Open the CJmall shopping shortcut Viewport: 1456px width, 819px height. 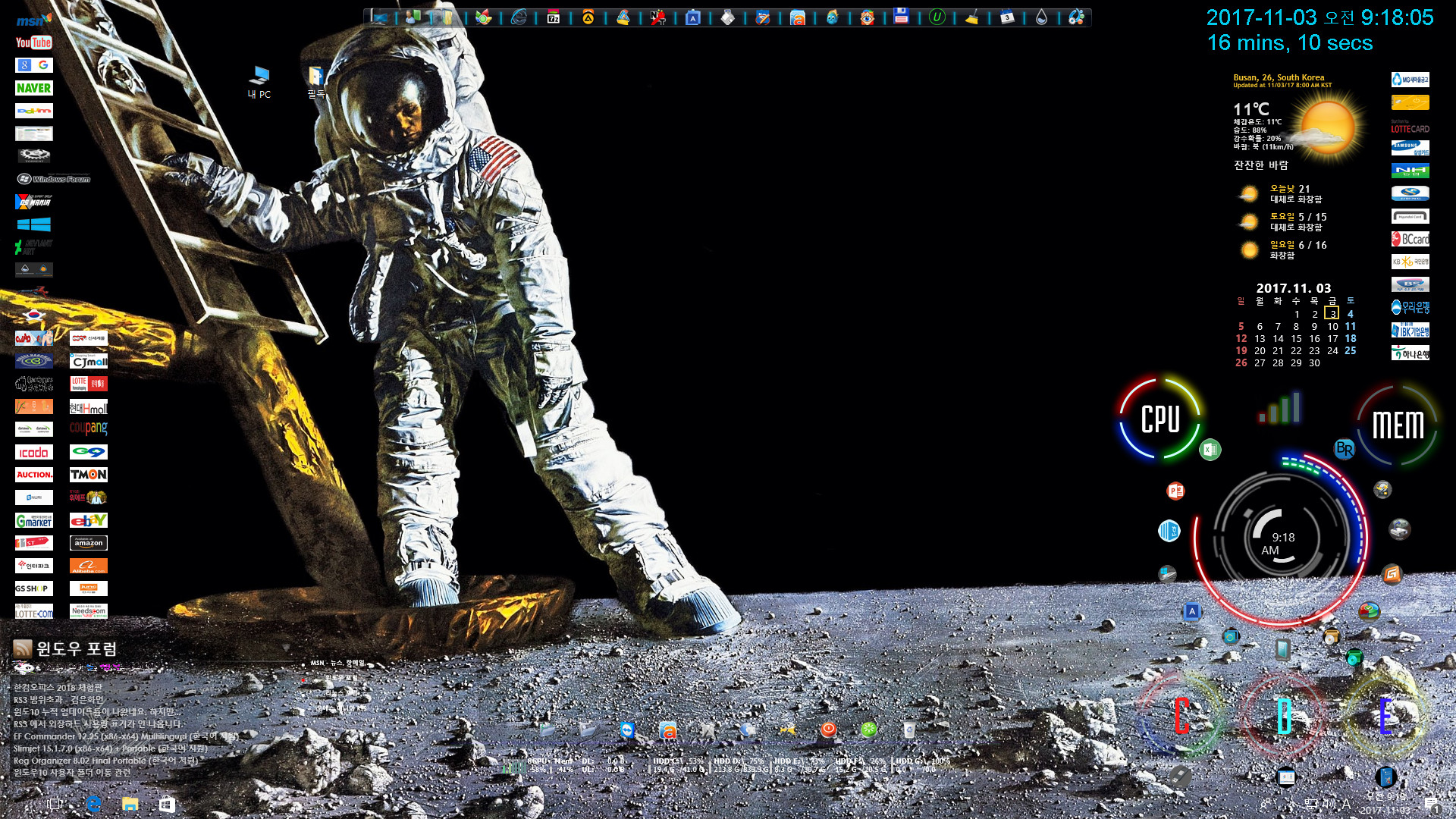pos(89,361)
